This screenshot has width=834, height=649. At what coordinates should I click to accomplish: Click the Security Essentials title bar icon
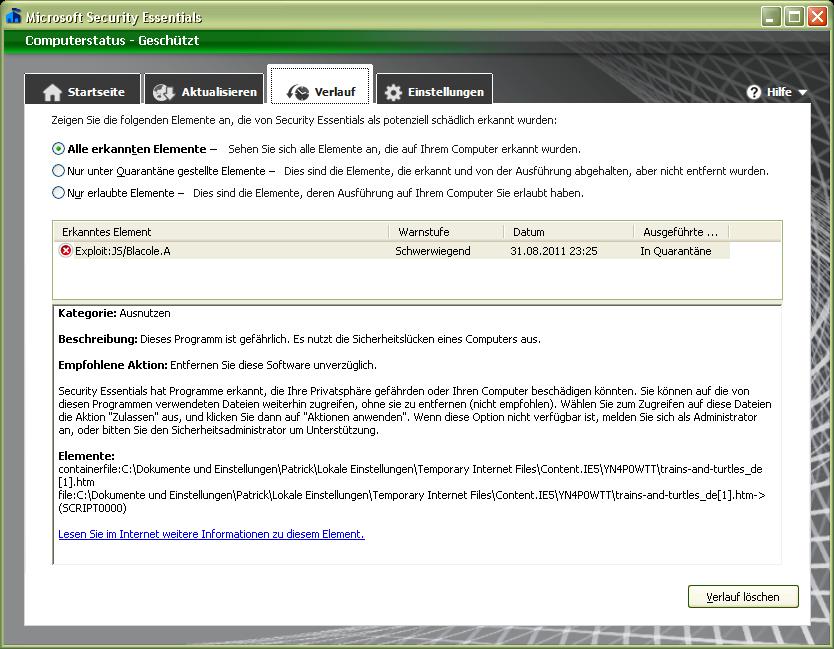coord(13,16)
